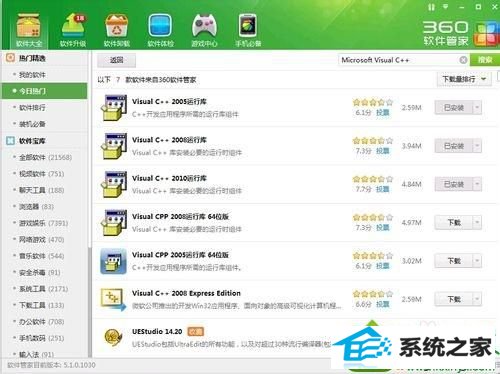Expand the arrow beside Visual C++ 2005运行库 已安装
Screen dimensions: 500x374
coord(477,107)
